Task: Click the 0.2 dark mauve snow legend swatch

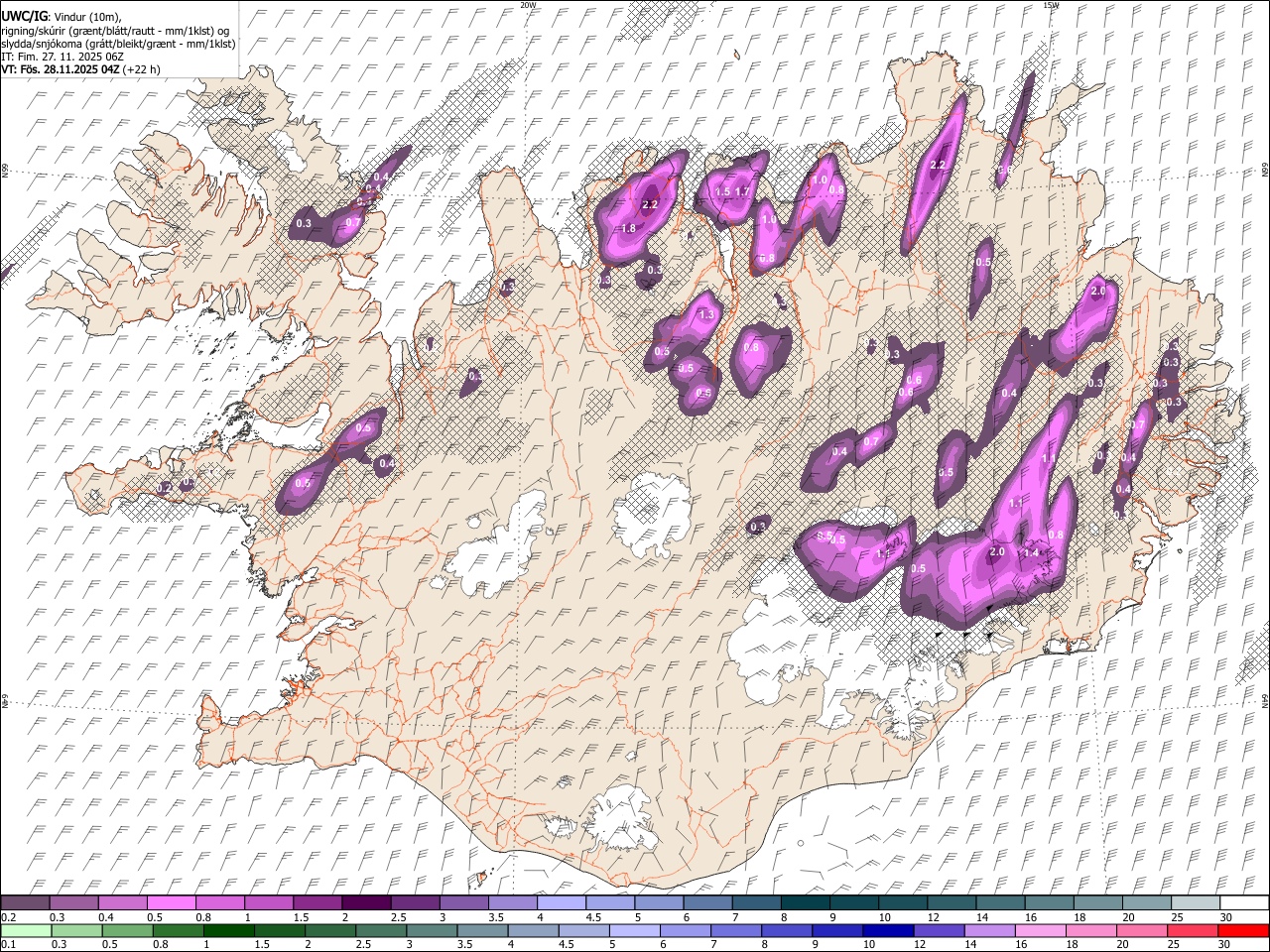Action: 26,903
